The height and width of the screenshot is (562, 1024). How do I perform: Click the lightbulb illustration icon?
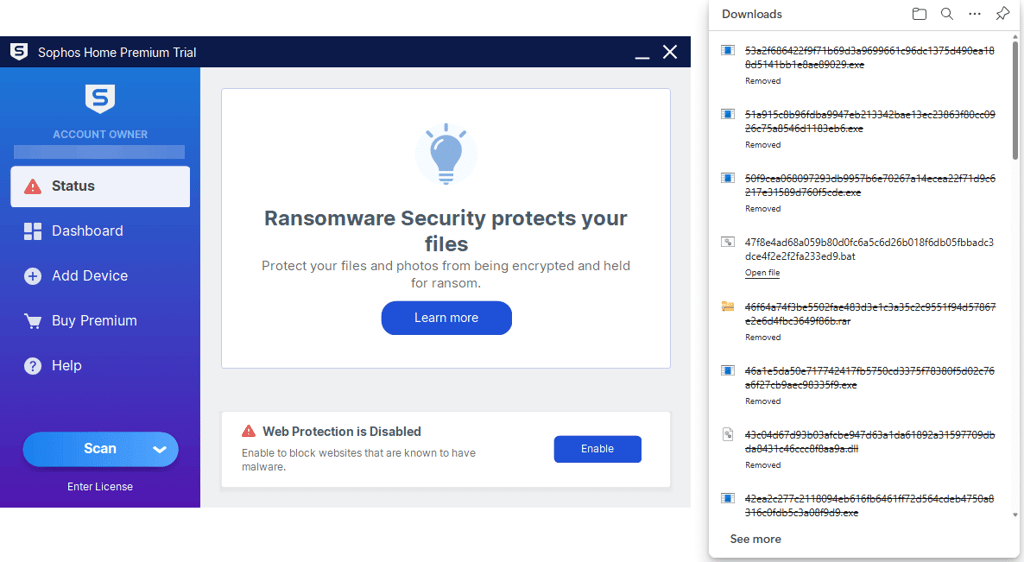click(x=446, y=154)
